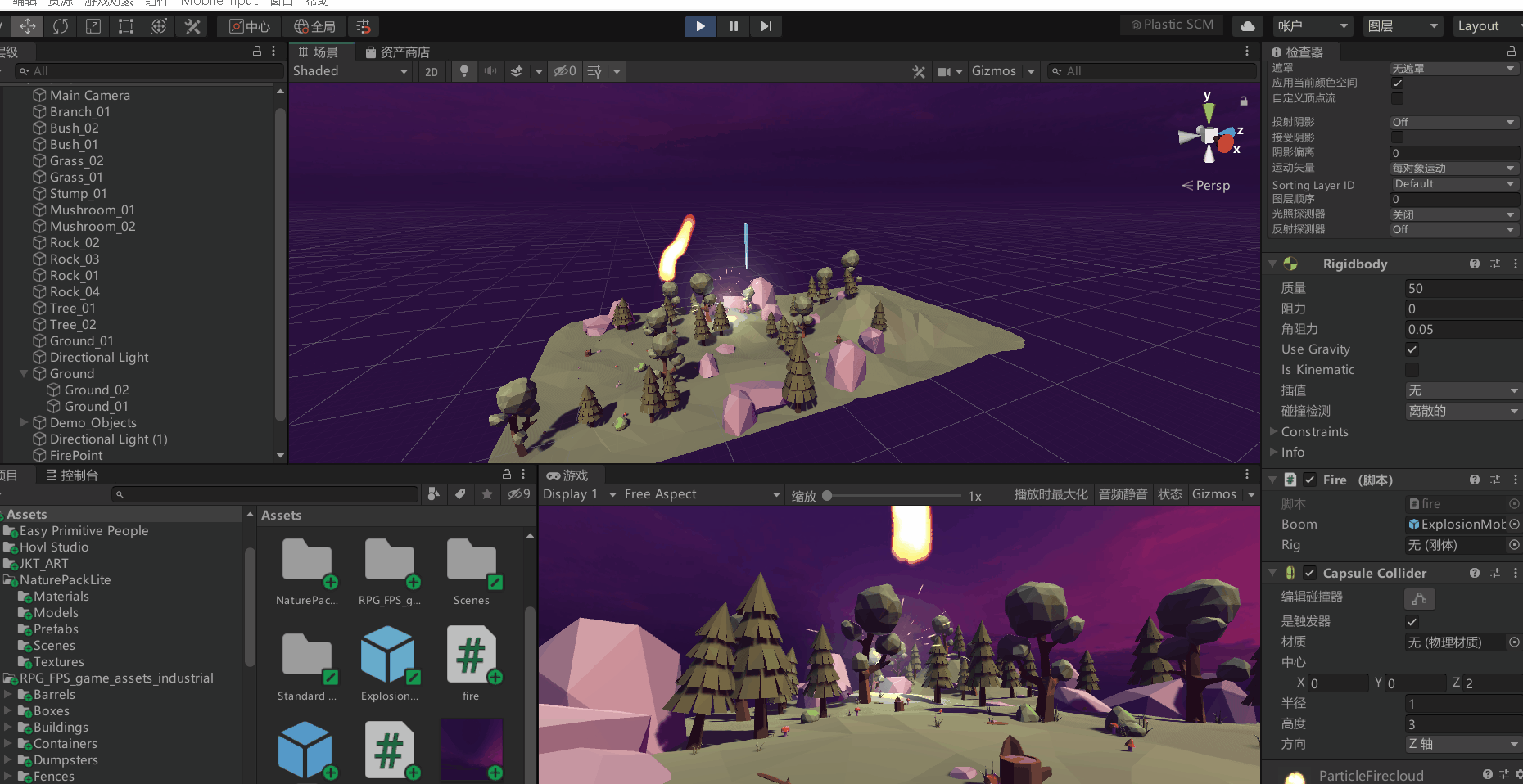Select the combined Transform tool
This screenshot has width=1523, height=784.
point(159,26)
